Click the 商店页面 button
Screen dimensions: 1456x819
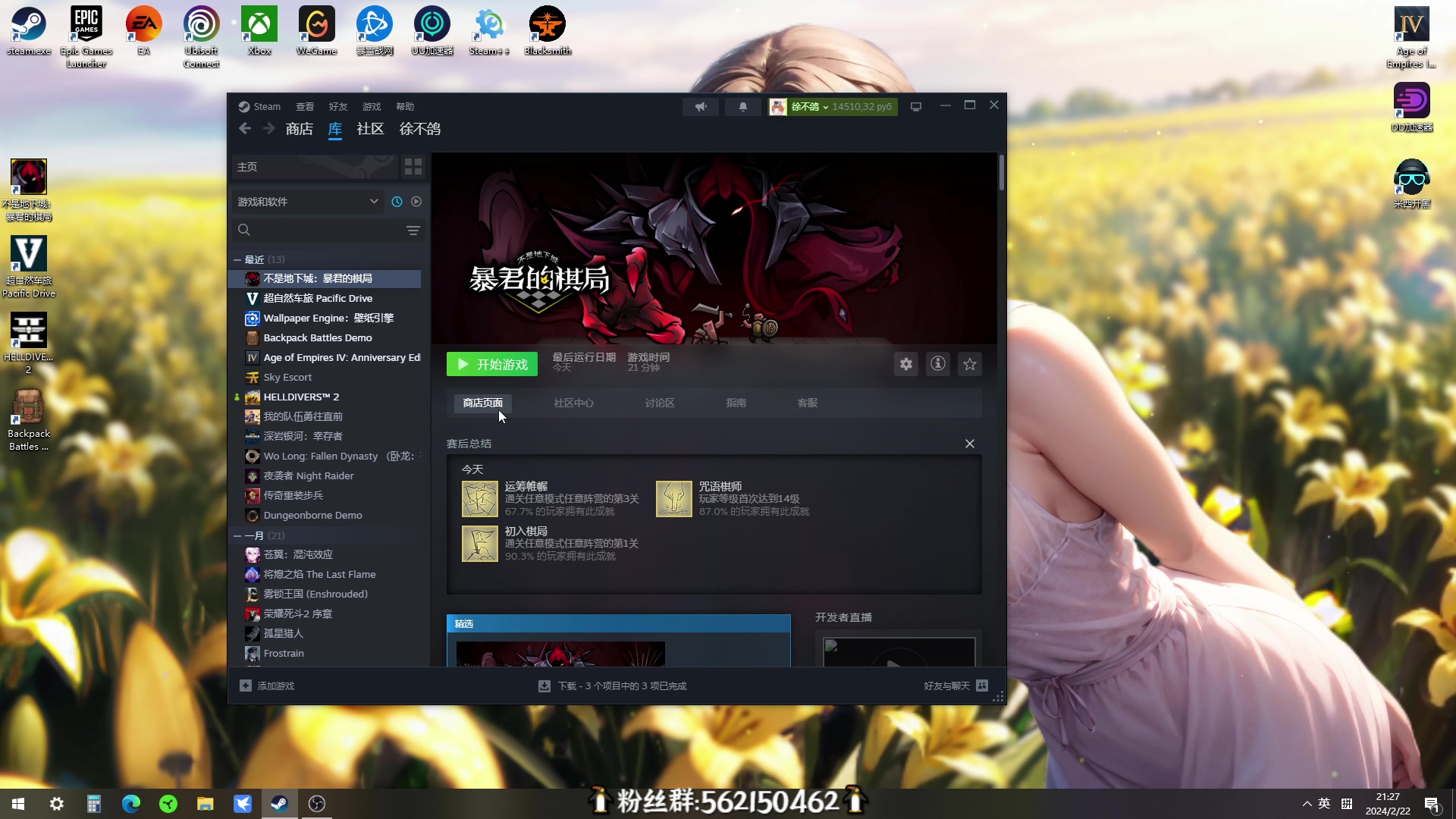click(483, 403)
